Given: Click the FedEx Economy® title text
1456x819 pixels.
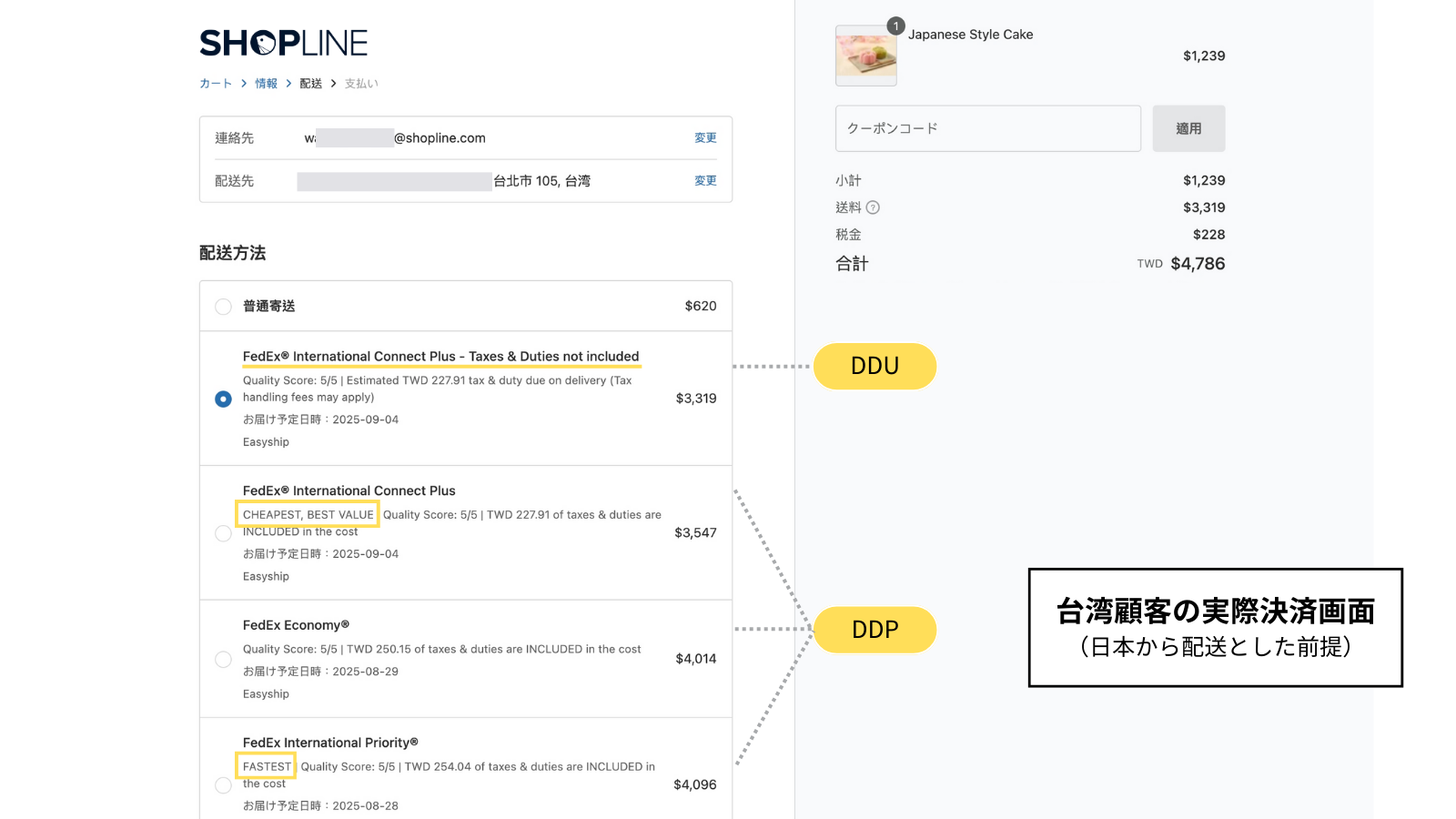Looking at the screenshot, I should click(296, 625).
